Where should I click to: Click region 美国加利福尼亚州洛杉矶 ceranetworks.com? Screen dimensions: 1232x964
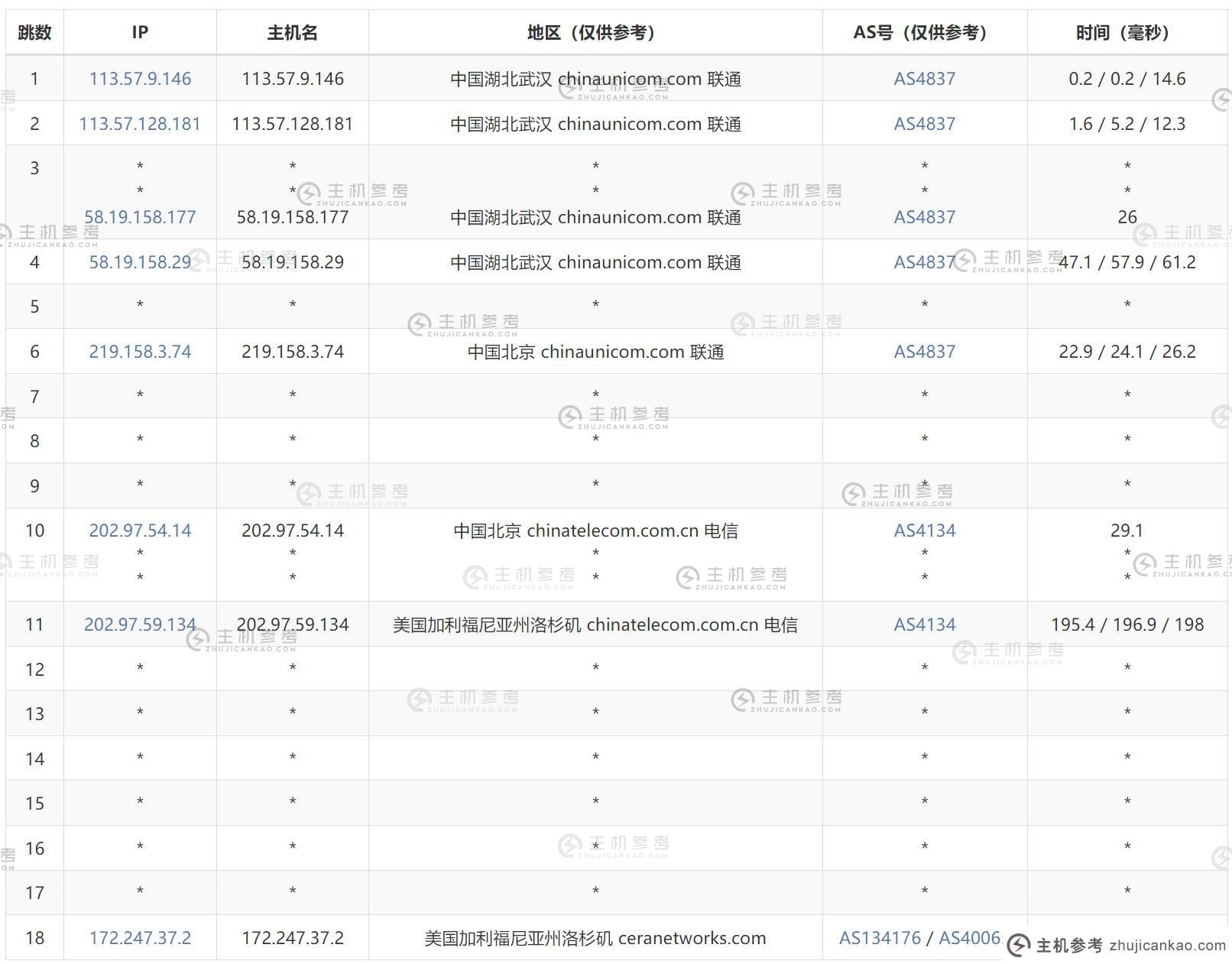595,938
